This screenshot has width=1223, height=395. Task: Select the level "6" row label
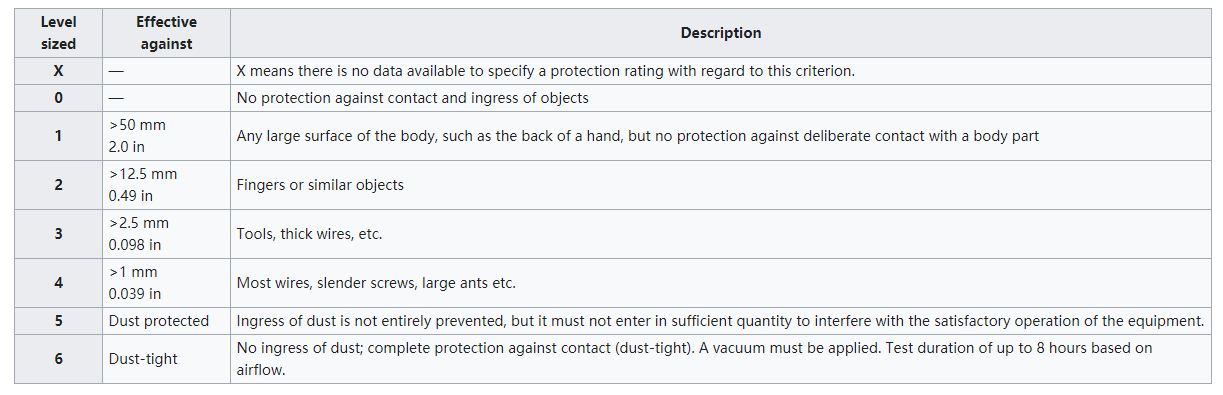(58, 358)
